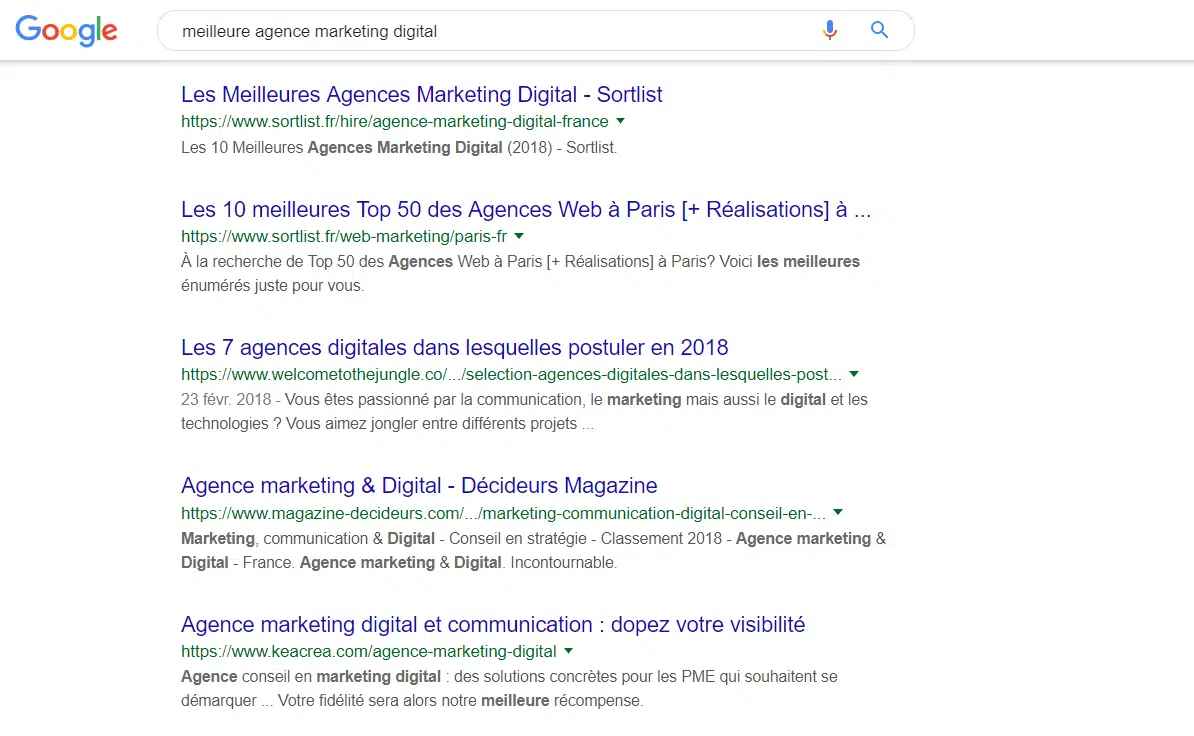This screenshot has height=736, width=1194.
Task: Click the green sortlist.fr/web-marketing/paris-fr URL
Action: [x=343, y=237]
